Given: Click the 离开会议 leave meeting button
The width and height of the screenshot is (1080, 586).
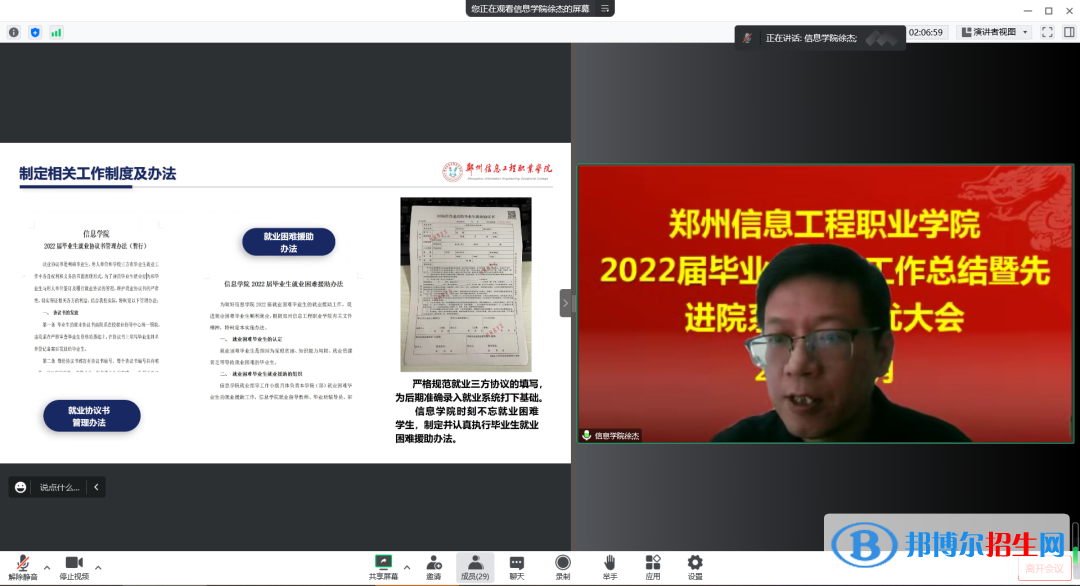Looking at the screenshot, I should (x=1044, y=568).
